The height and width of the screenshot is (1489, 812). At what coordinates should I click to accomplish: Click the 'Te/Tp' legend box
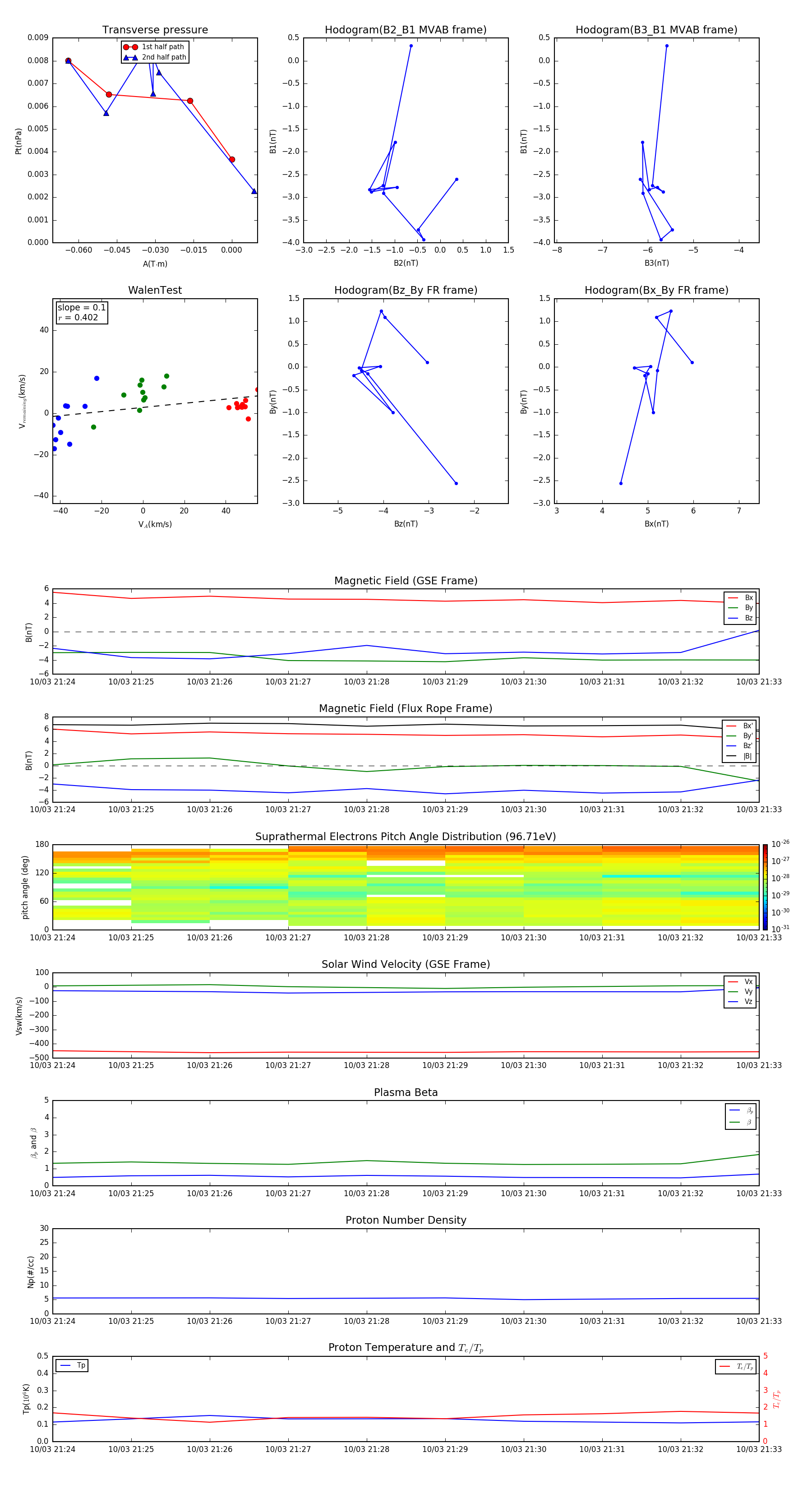click(x=736, y=1366)
